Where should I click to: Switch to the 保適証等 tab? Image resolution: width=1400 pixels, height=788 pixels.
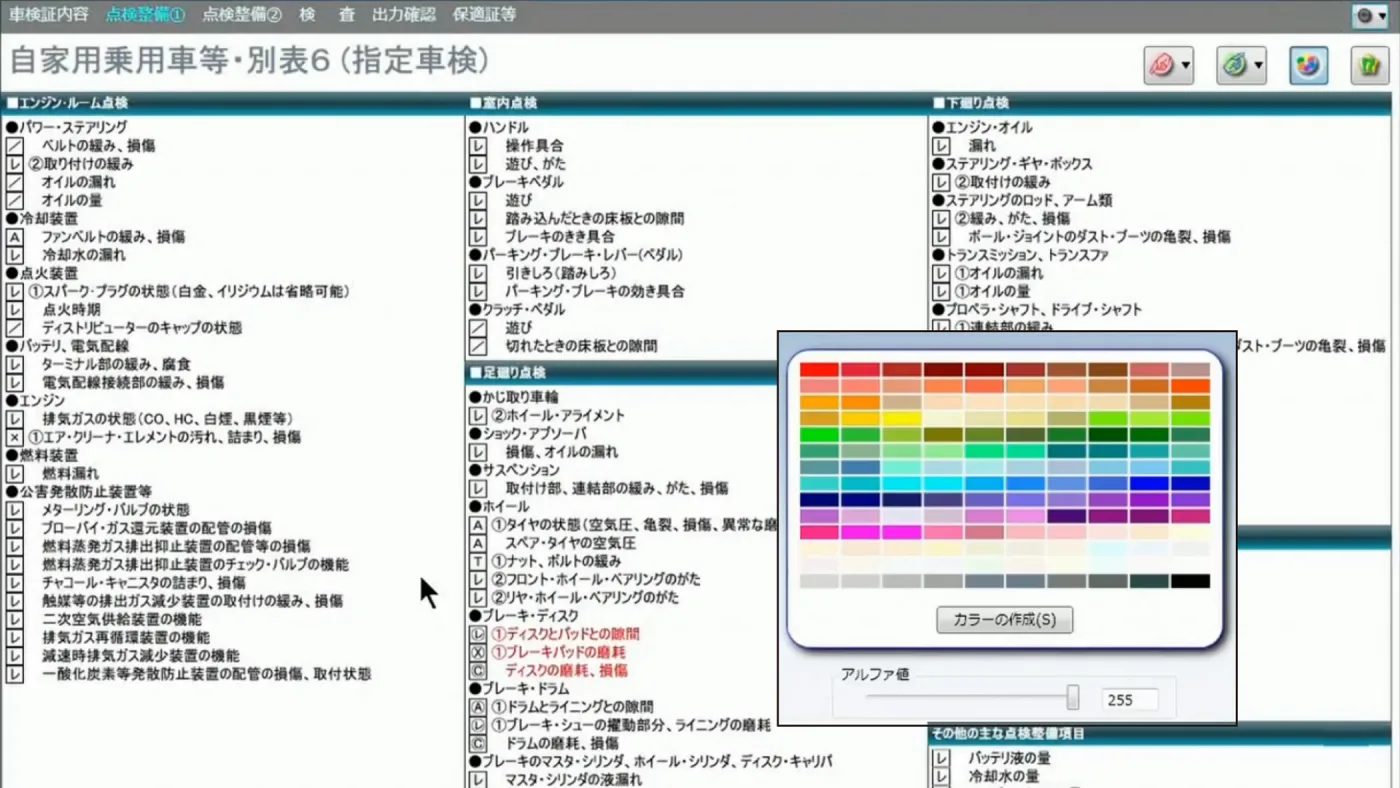pos(485,15)
